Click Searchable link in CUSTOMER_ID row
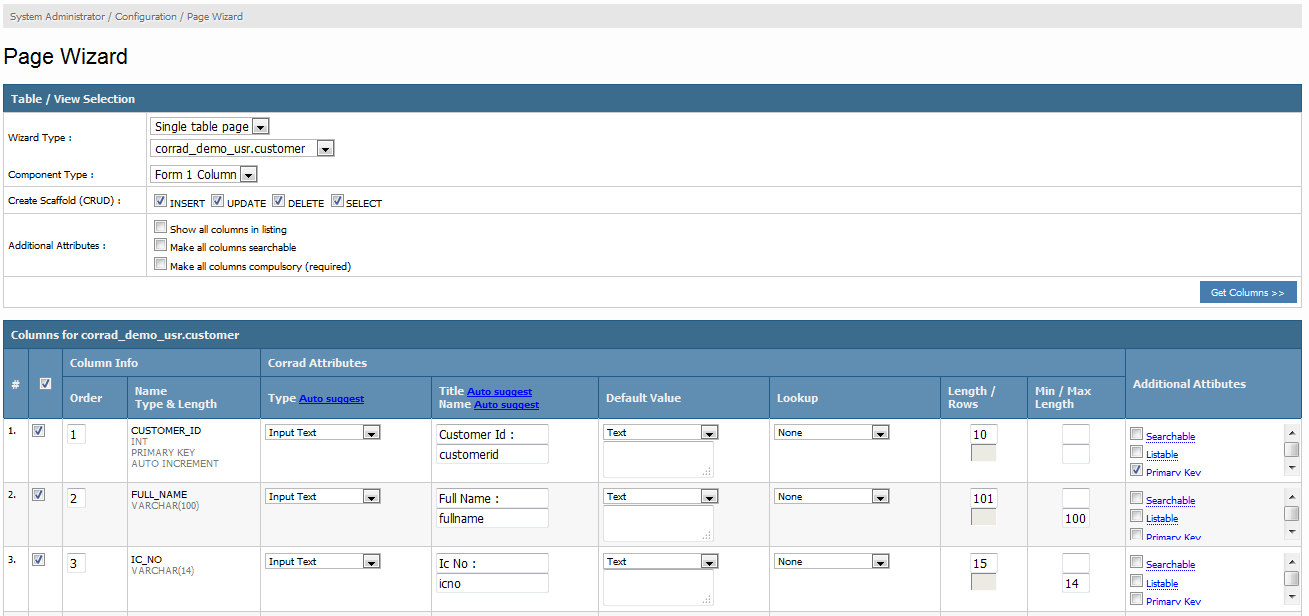1309x616 pixels. tap(1170, 437)
